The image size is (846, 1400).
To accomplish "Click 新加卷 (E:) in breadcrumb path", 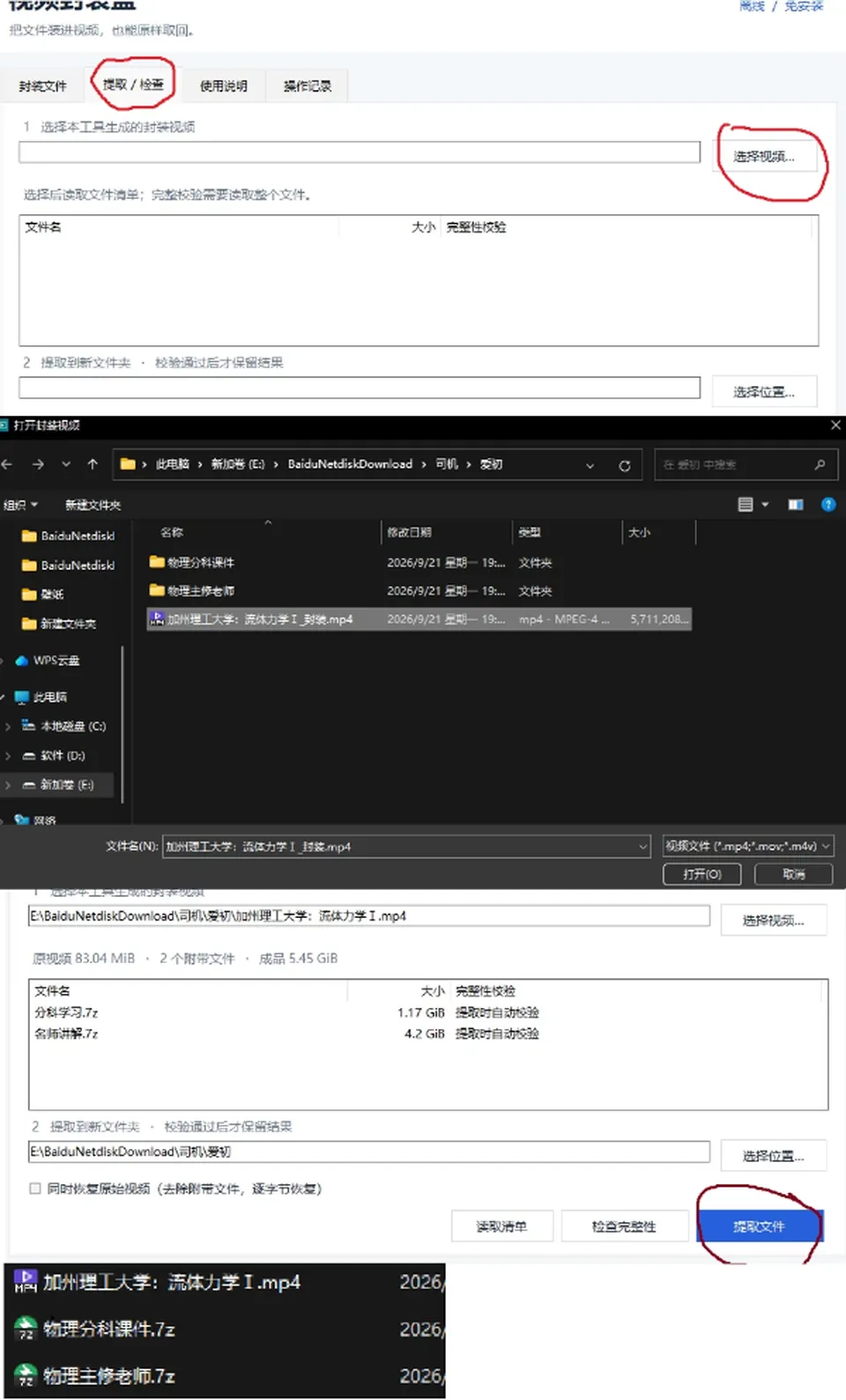I will point(238,464).
